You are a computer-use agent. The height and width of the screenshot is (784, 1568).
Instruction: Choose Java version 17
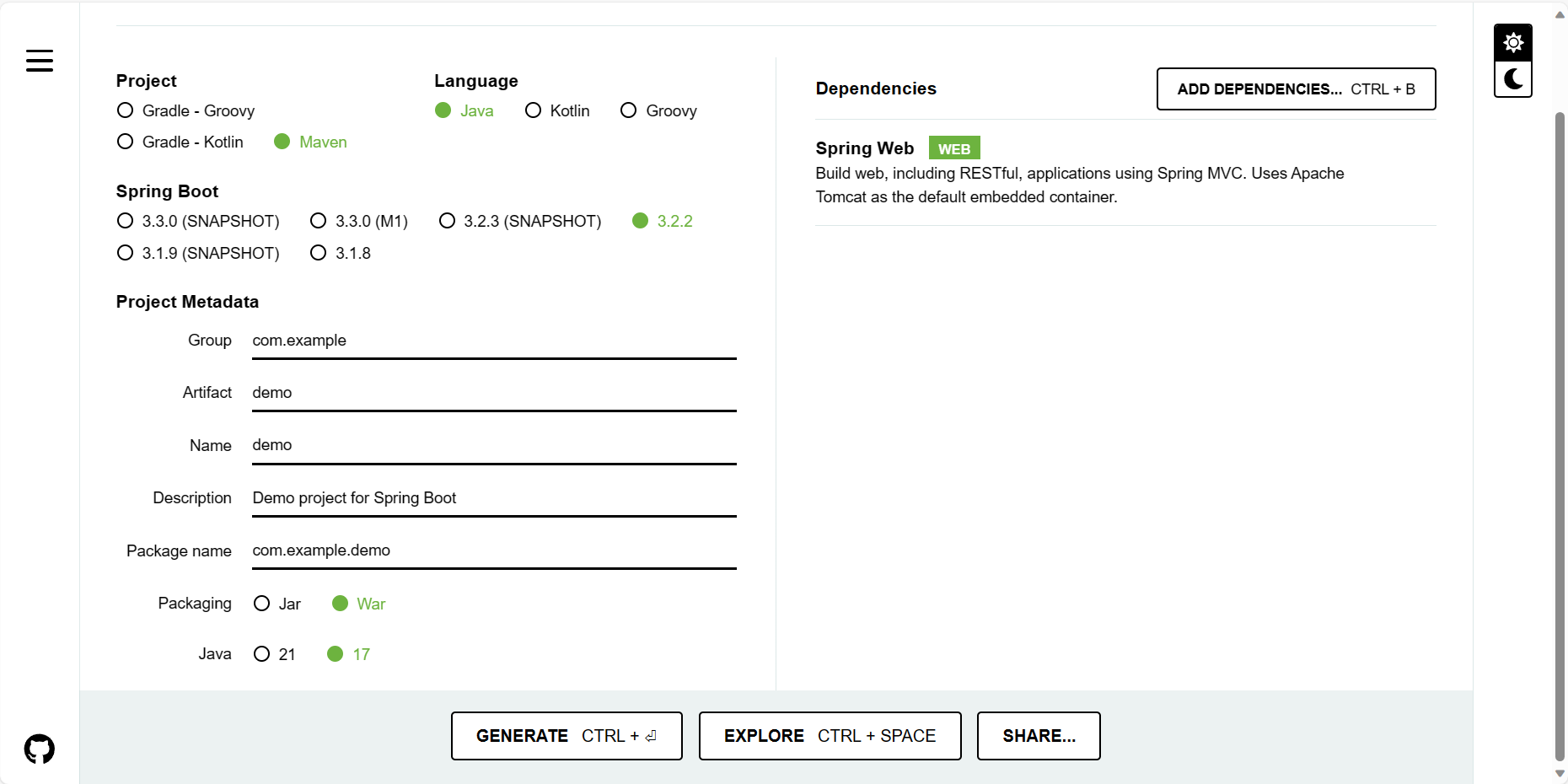pos(349,654)
